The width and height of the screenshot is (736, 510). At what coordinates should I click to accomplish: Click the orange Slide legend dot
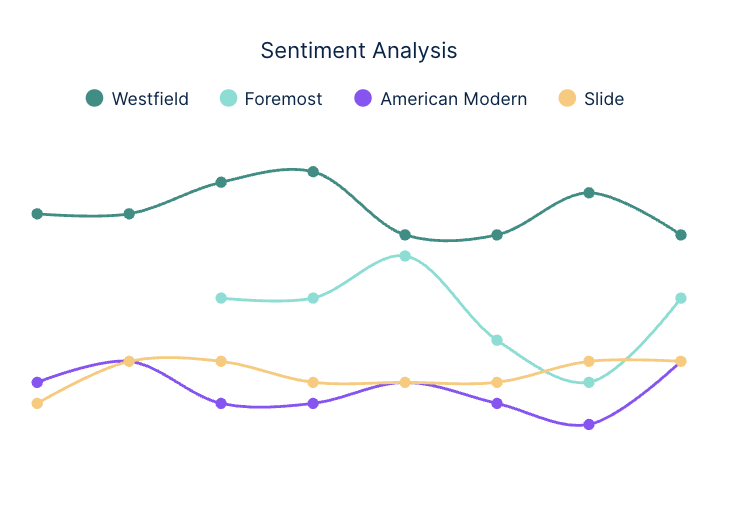point(567,98)
